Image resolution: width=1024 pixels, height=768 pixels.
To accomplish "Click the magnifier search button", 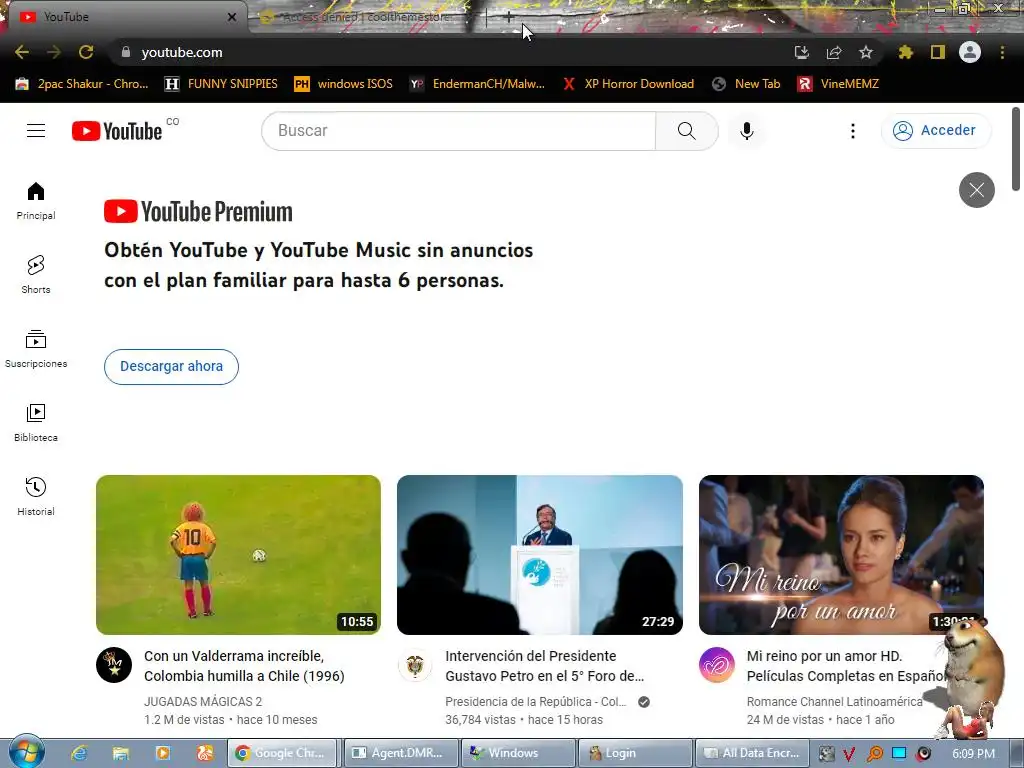I will [x=686, y=131].
